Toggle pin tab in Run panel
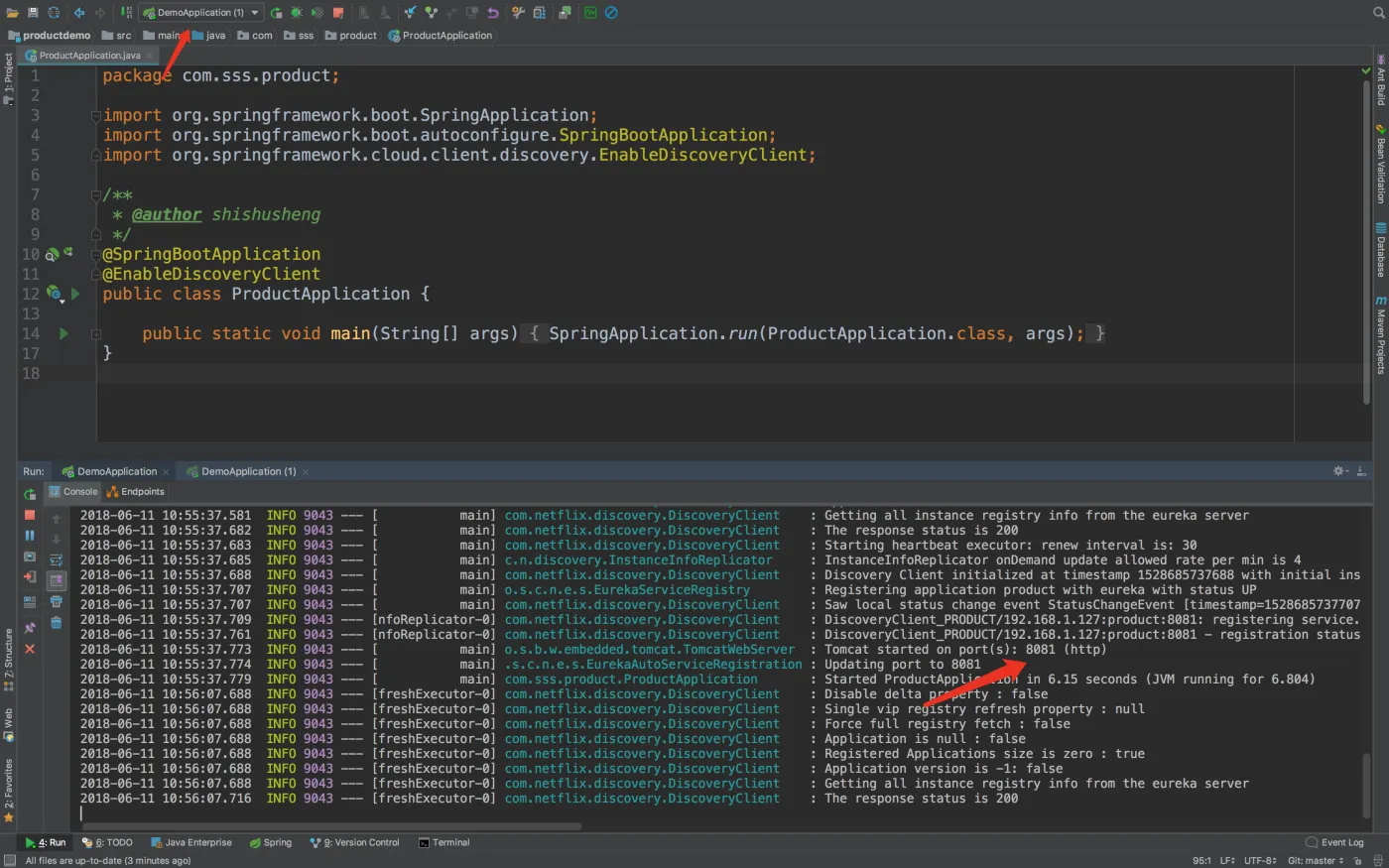The image size is (1389, 868). click(30, 627)
